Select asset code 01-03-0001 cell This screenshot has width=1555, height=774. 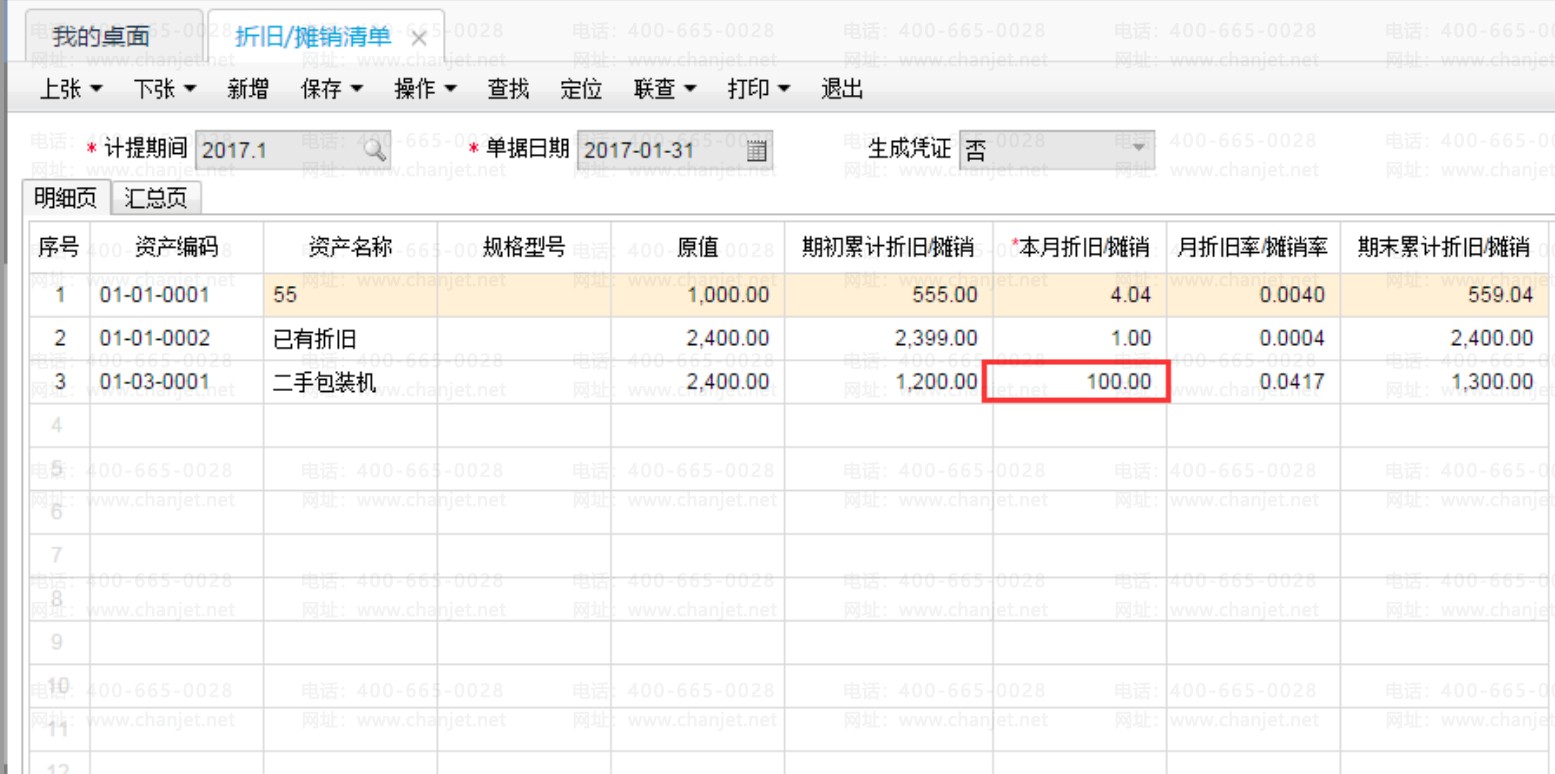point(177,381)
